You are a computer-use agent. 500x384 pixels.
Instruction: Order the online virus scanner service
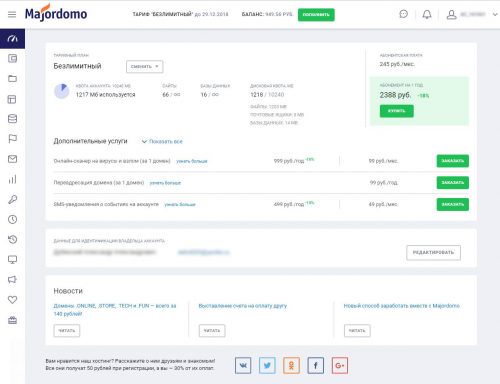453,161
